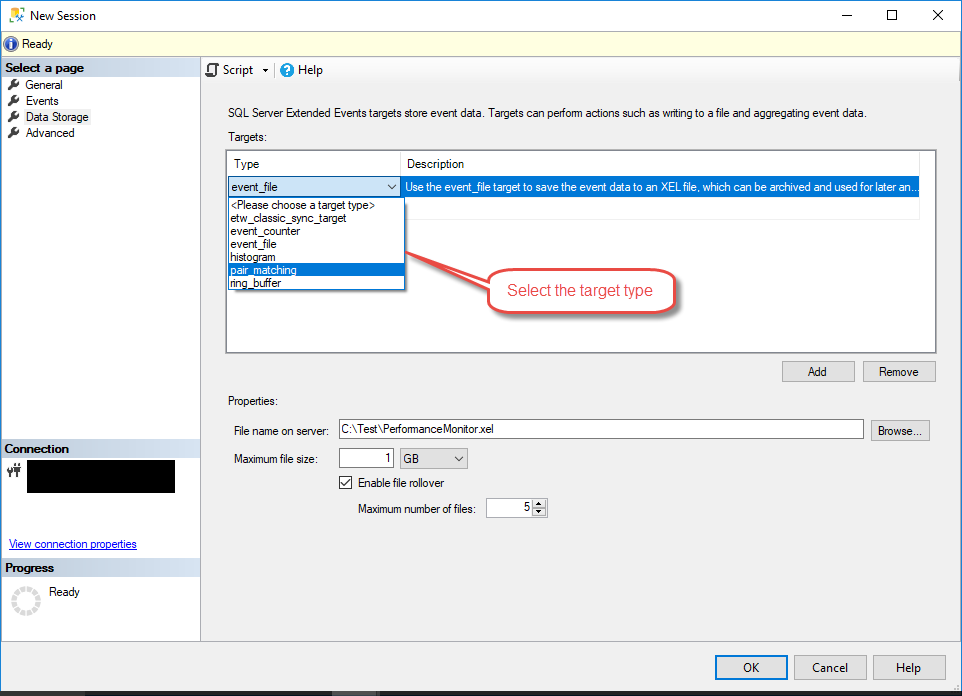This screenshot has width=962, height=696.
Task: Increase Maximum number of files with up arrow
Action: pyautogui.click(x=539, y=503)
